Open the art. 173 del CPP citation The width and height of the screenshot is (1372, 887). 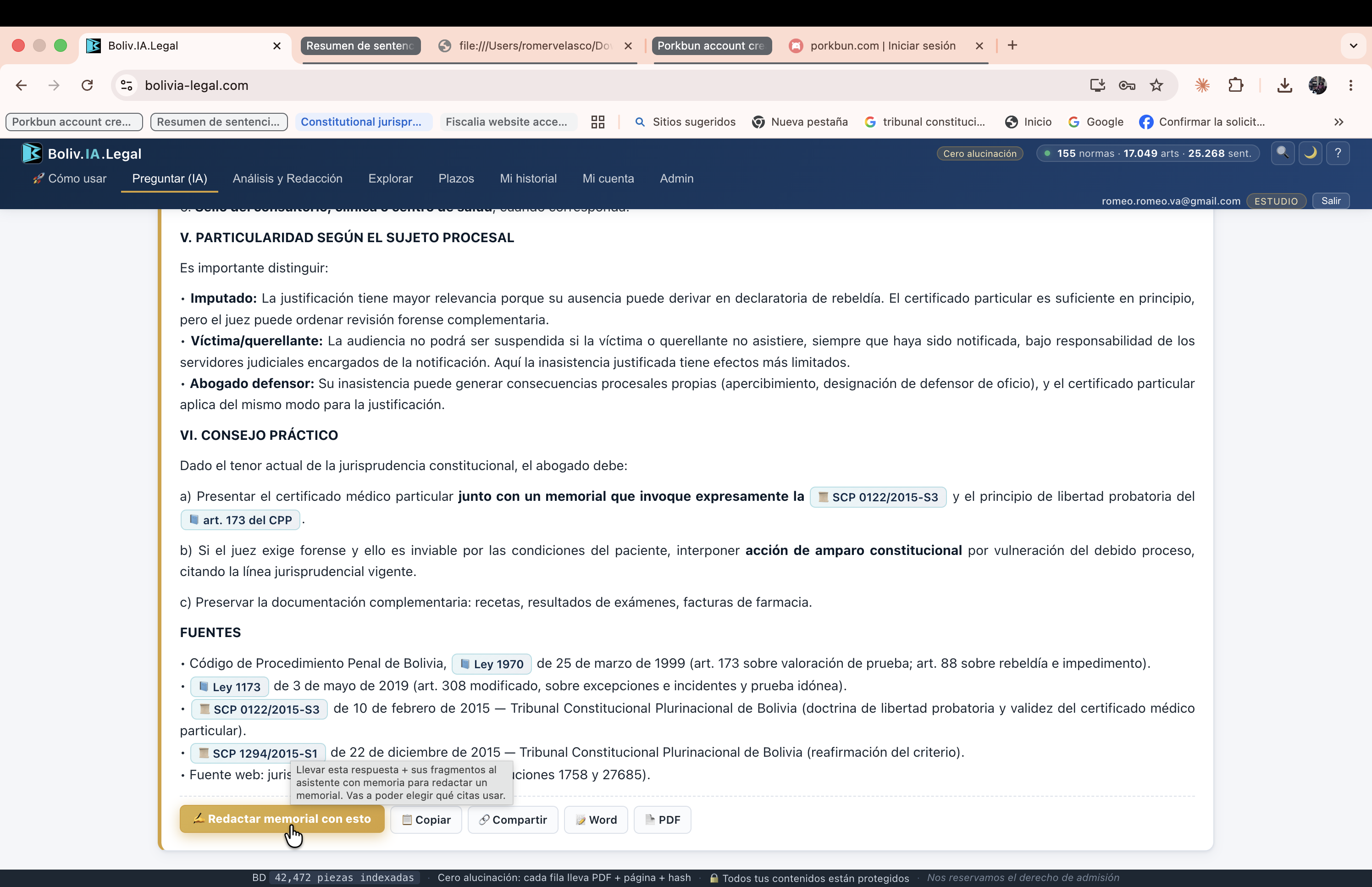tap(241, 520)
